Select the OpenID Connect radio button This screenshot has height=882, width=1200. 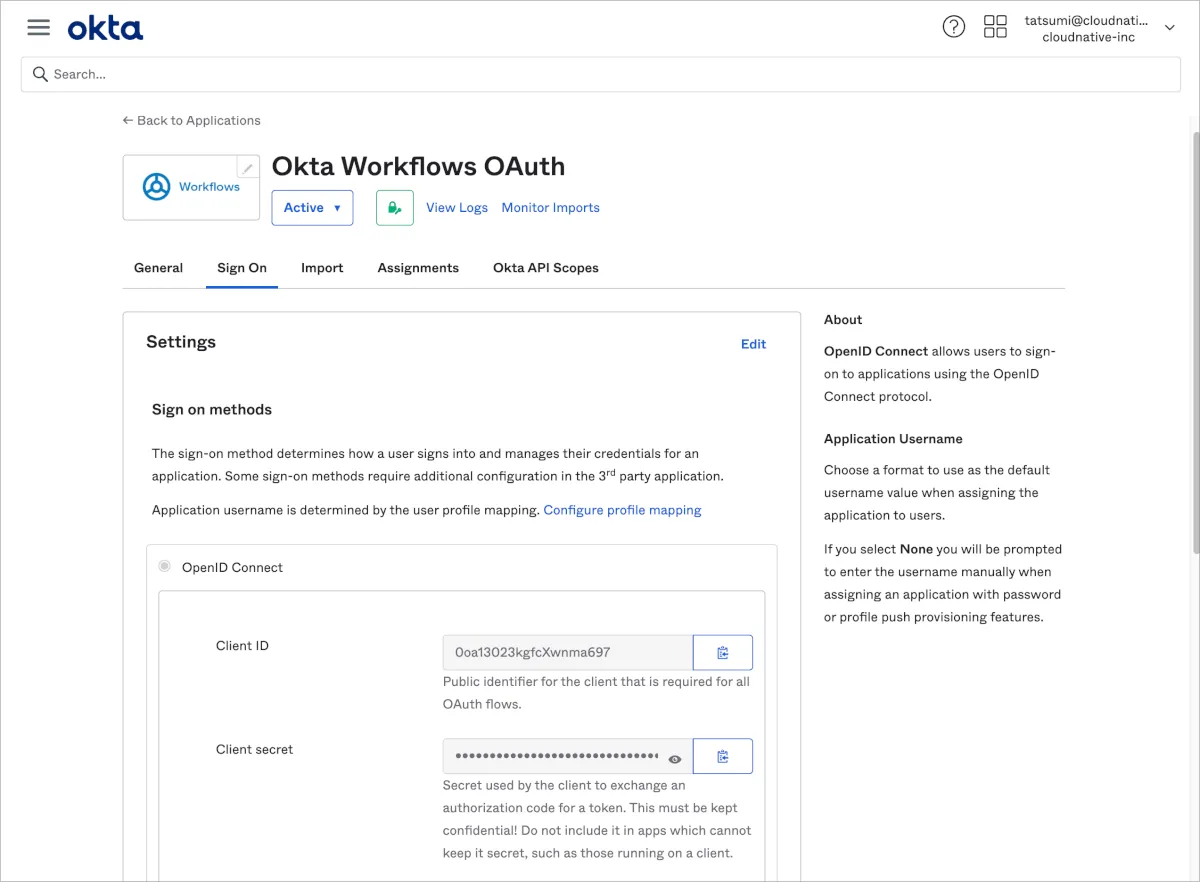click(x=165, y=567)
